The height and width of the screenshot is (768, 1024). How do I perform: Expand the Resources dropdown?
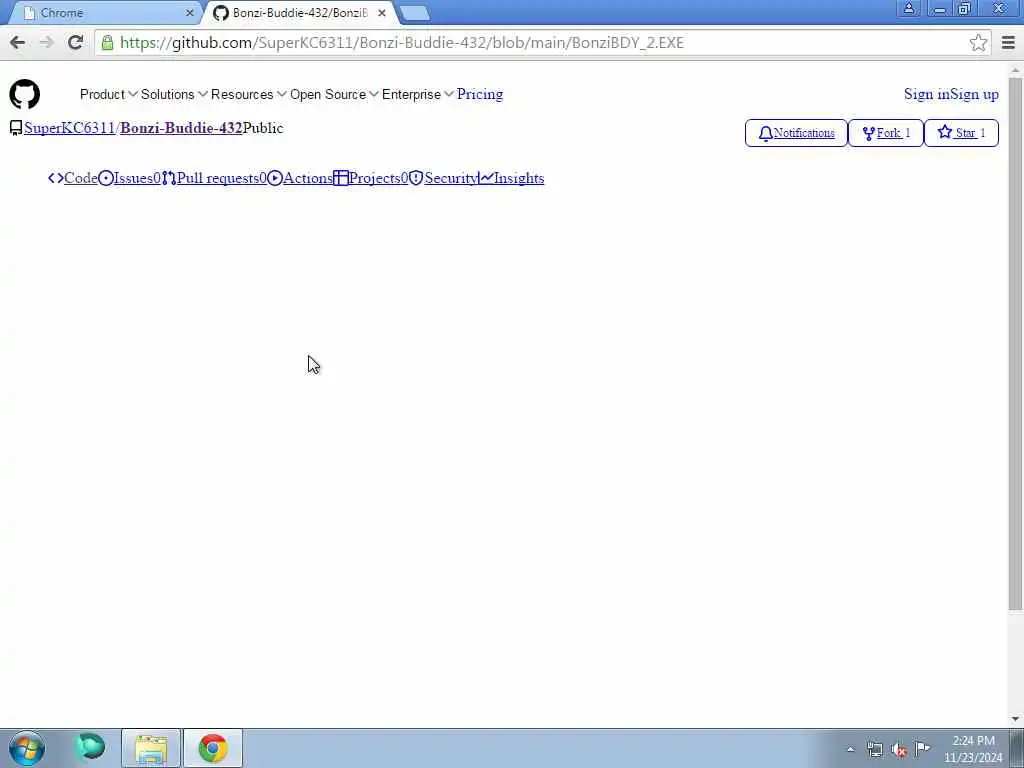point(248,94)
